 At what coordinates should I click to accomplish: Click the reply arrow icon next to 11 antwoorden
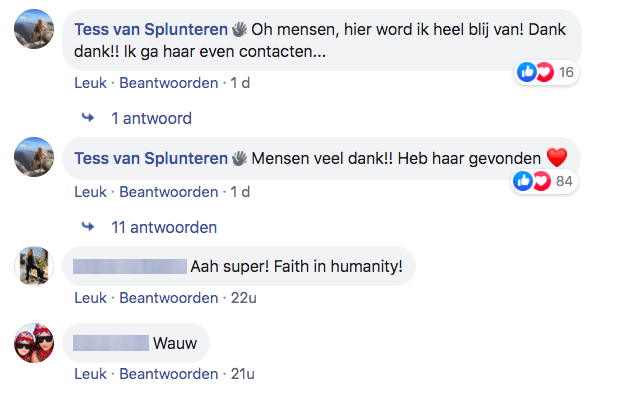pos(88,227)
